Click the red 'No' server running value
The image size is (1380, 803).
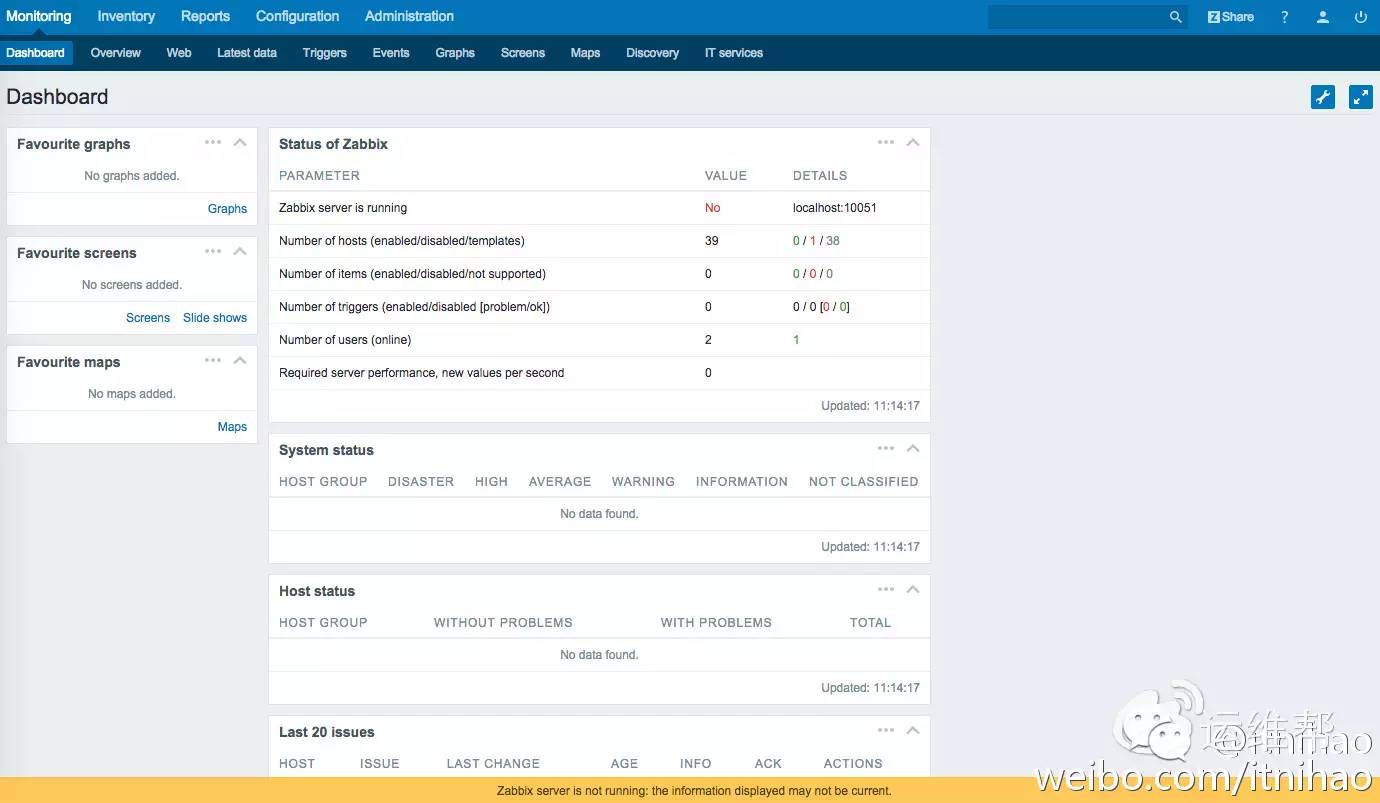point(712,208)
